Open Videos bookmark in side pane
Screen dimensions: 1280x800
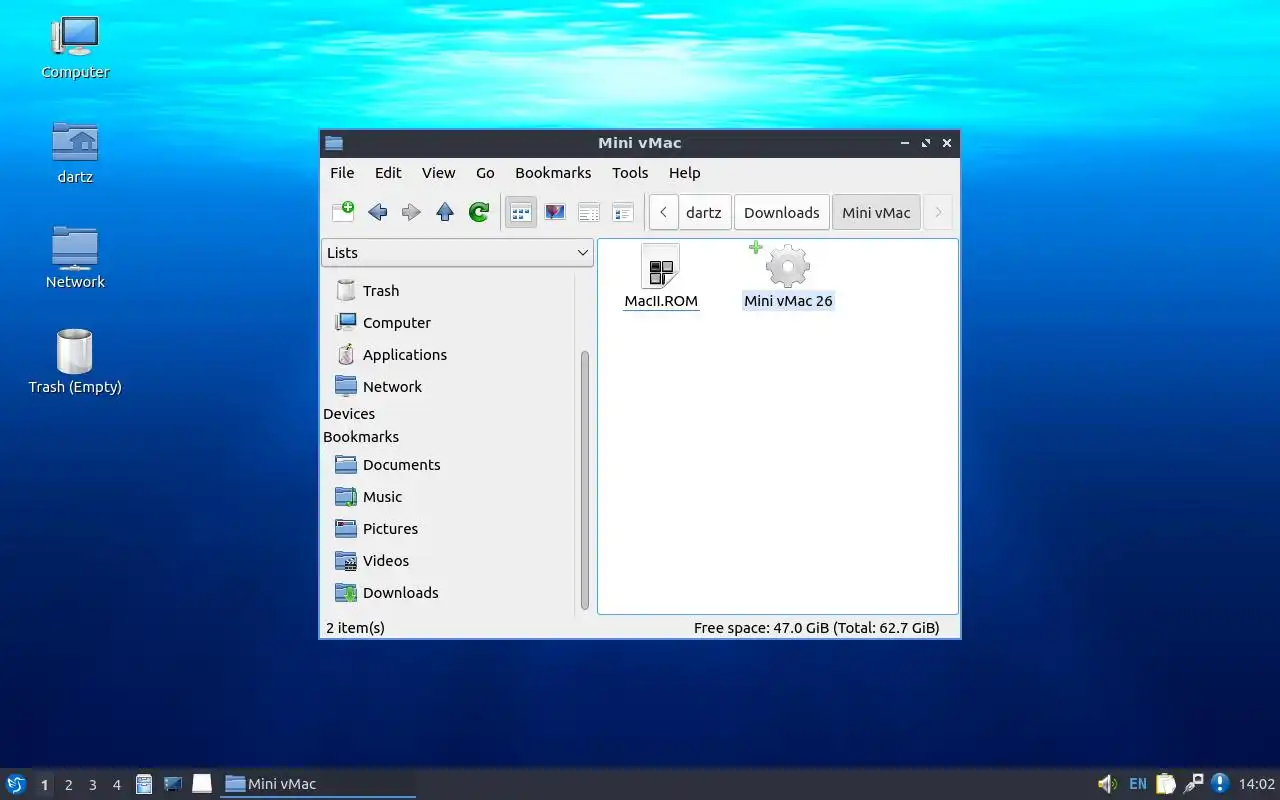pyautogui.click(x=385, y=561)
